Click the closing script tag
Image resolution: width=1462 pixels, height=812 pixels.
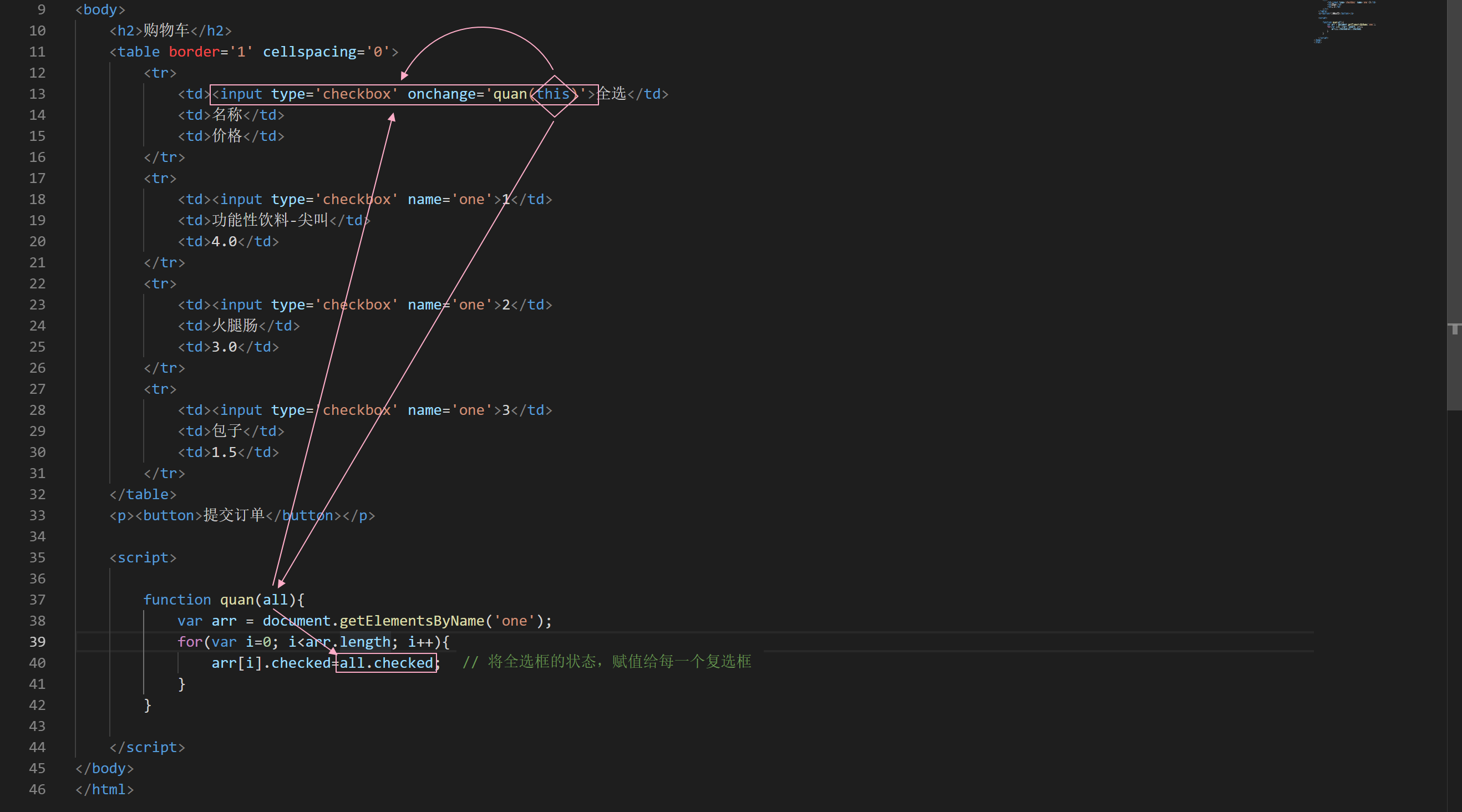point(148,747)
